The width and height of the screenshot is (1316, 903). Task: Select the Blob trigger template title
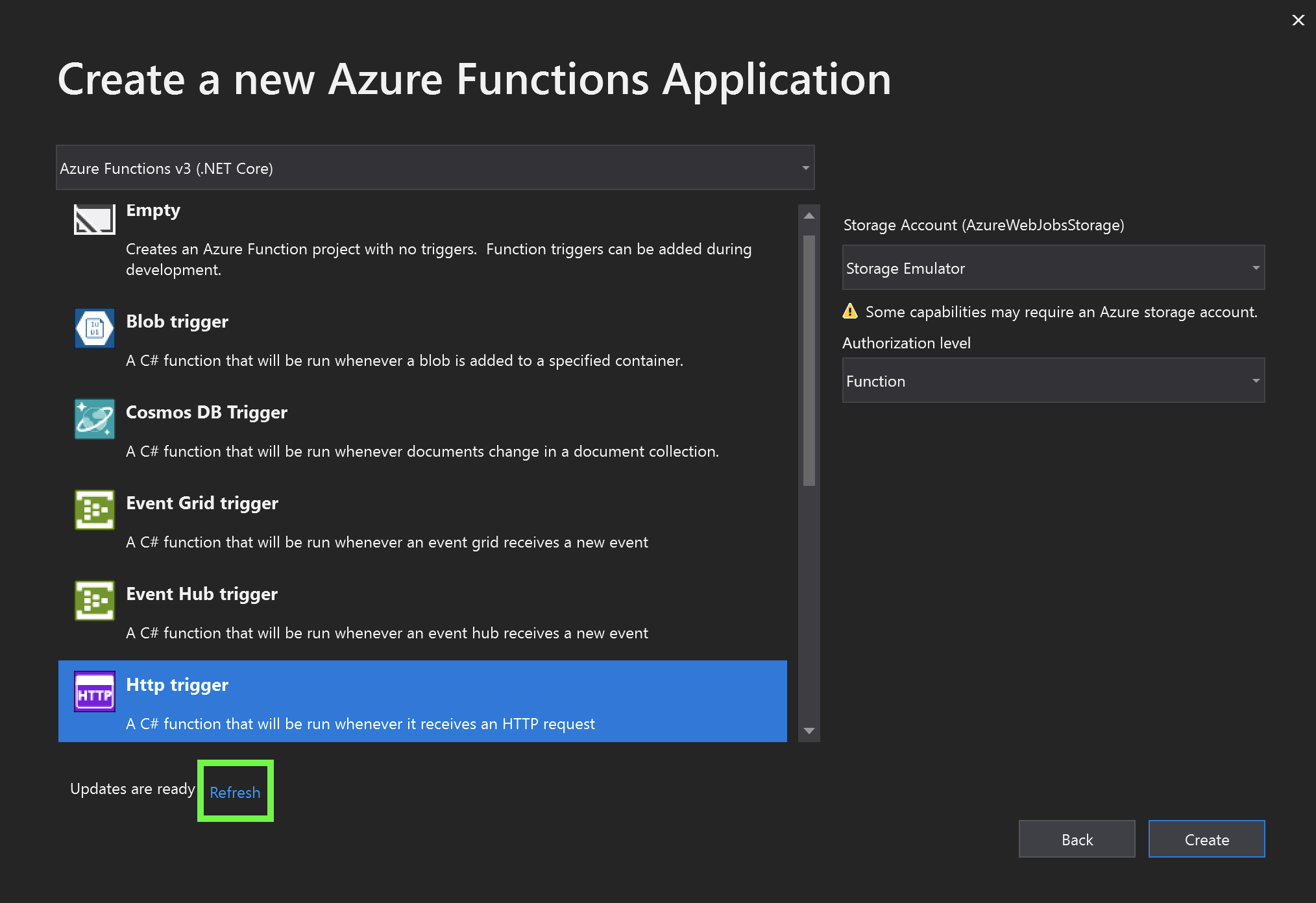(177, 321)
